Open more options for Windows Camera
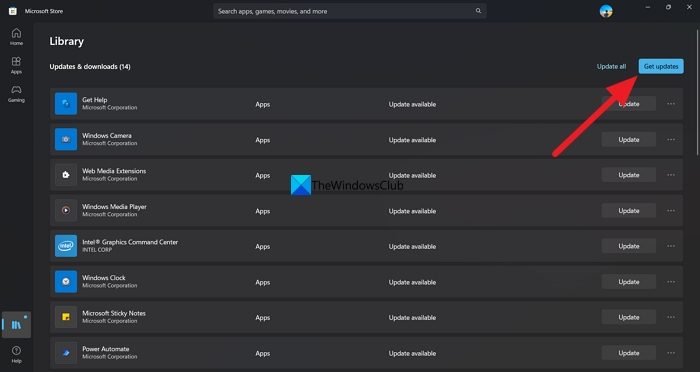Screen dimensions: 700x372 (x=671, y=139)
